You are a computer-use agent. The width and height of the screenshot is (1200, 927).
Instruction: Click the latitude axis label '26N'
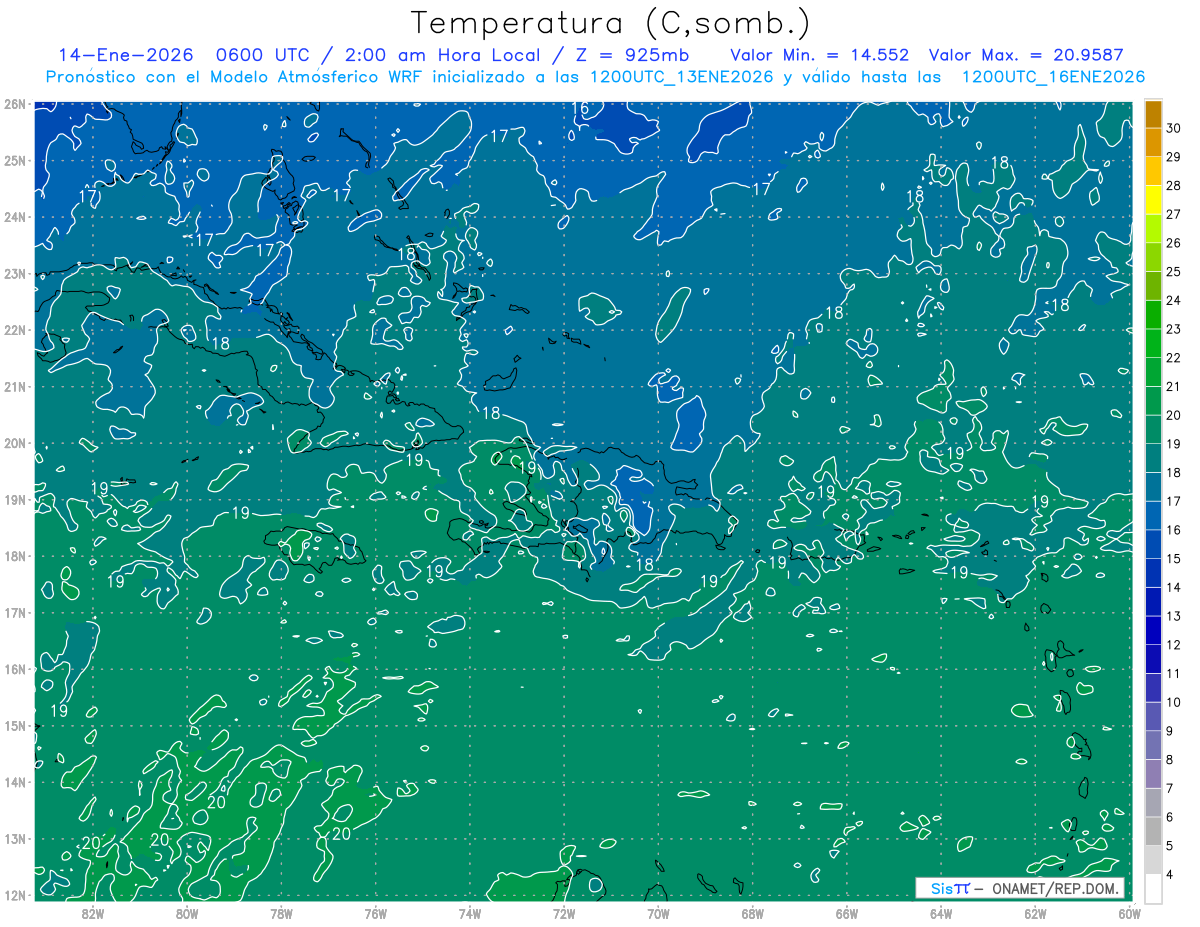[x=15, y=104]
